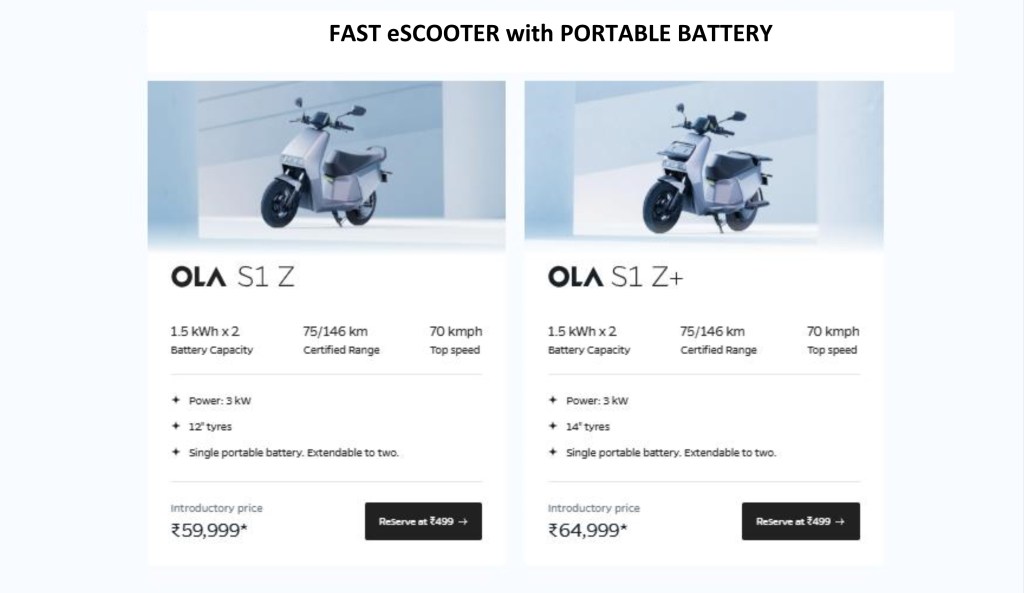Click the OLA logo in the S1 Z+ card

pos(577,279)
